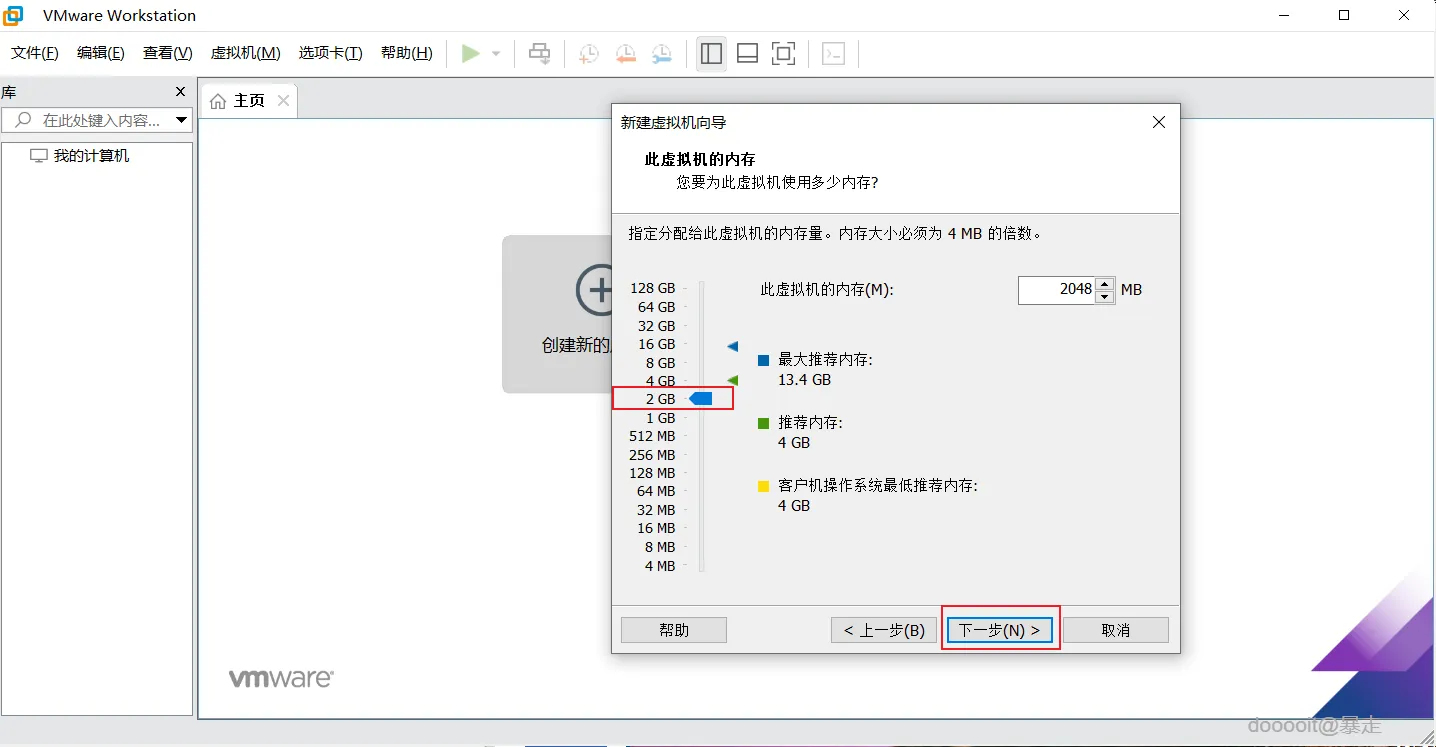Click the 2048 MB memory input field
The height and width of the screenshot is (747, 1436).
[1056, 289]
